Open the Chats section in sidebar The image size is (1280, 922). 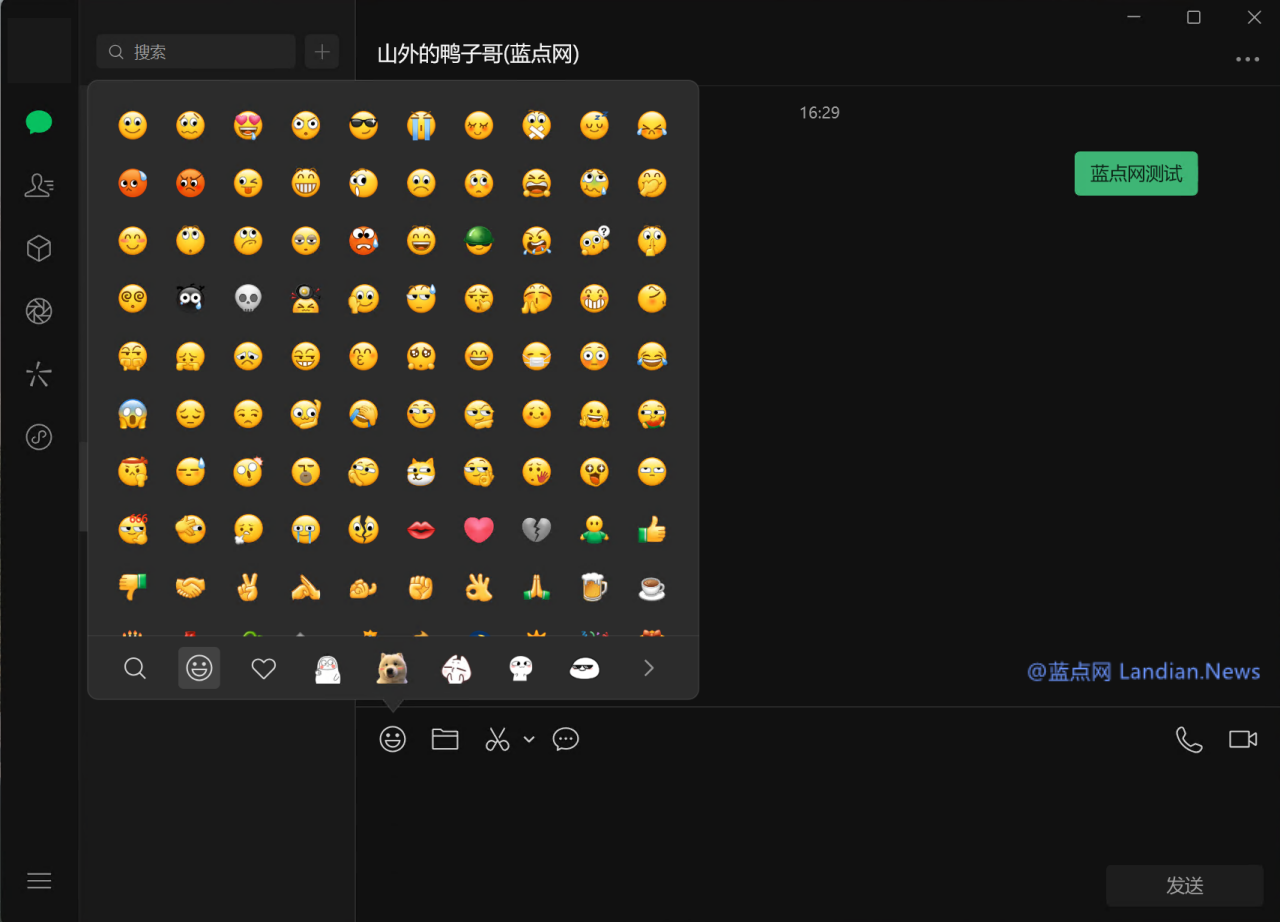pos(39,123)
